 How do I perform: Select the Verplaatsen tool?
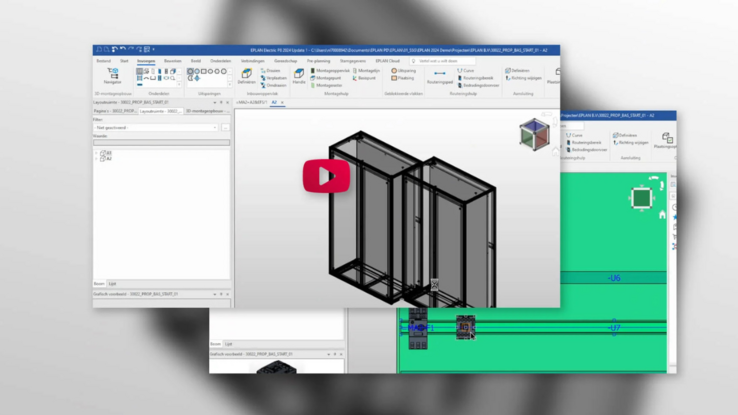coord(273,78)
